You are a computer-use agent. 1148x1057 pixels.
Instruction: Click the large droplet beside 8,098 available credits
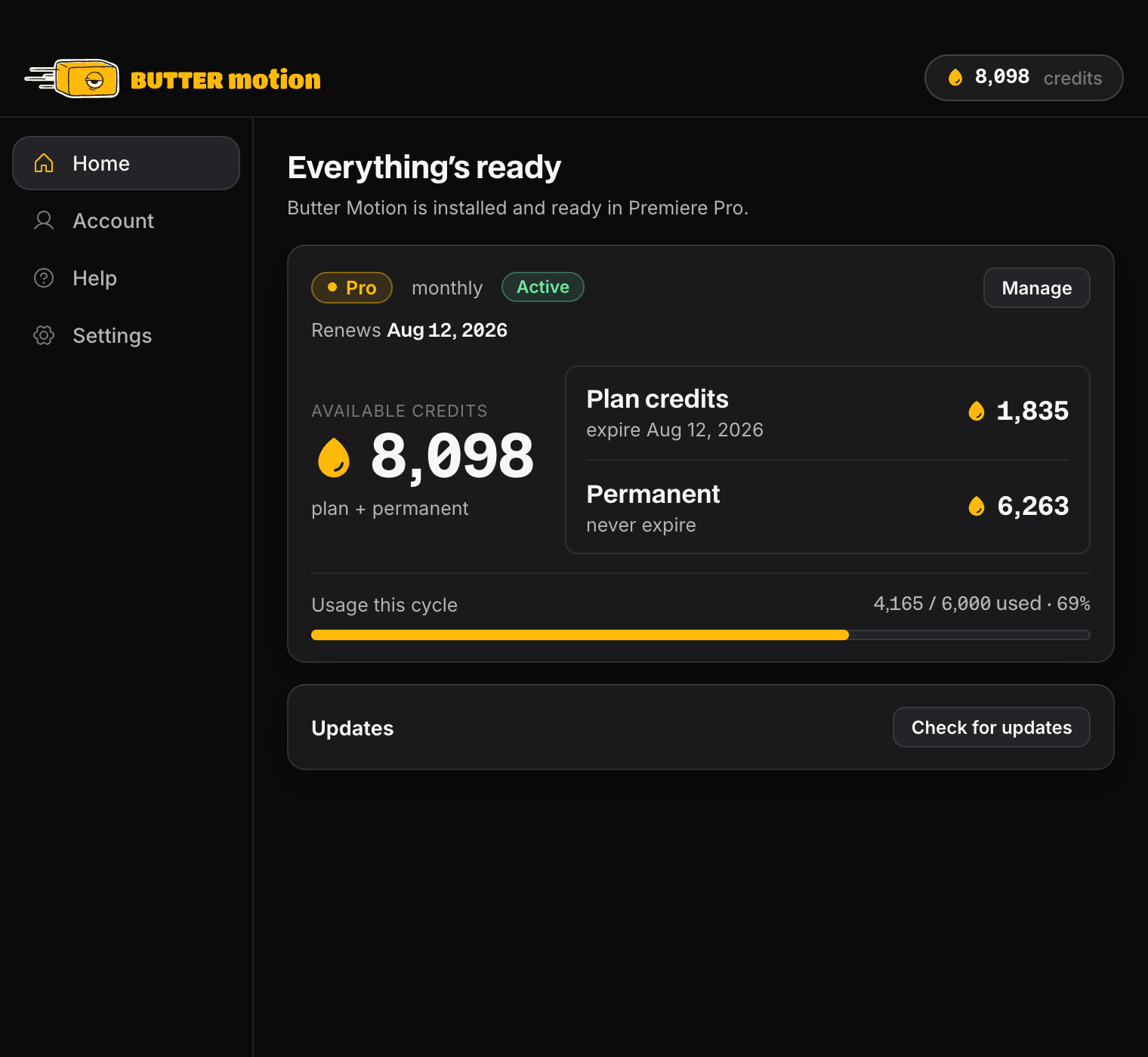[x=334, y=458]
